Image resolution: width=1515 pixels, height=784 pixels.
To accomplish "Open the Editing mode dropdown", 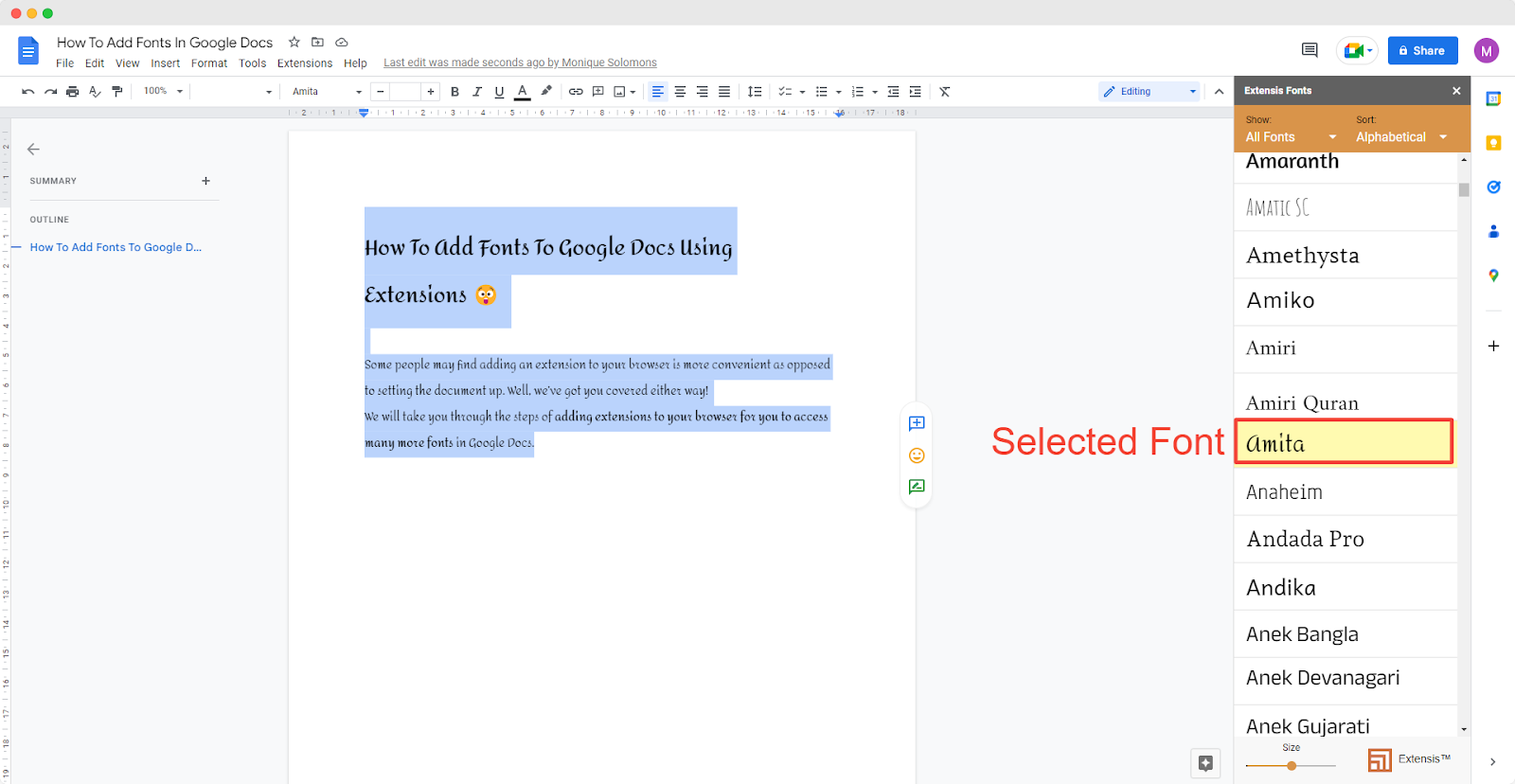I will [1150, 92].
